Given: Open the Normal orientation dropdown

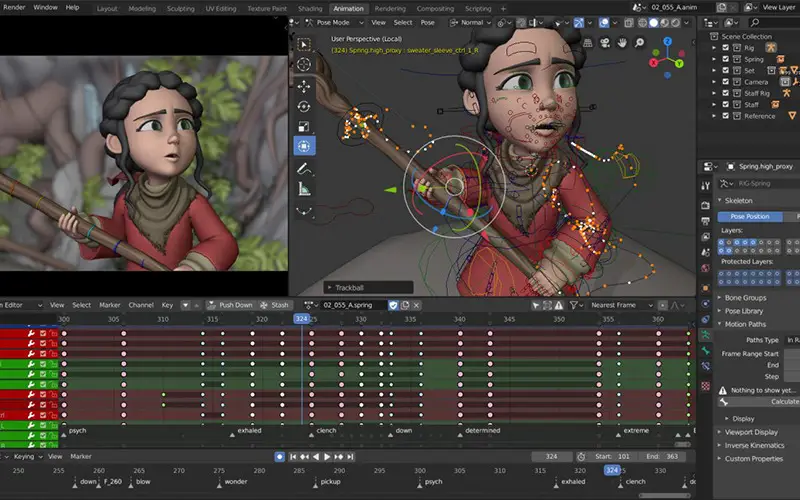Looking at the screenshot, I should pyautogui.click(x=470, y=22).
